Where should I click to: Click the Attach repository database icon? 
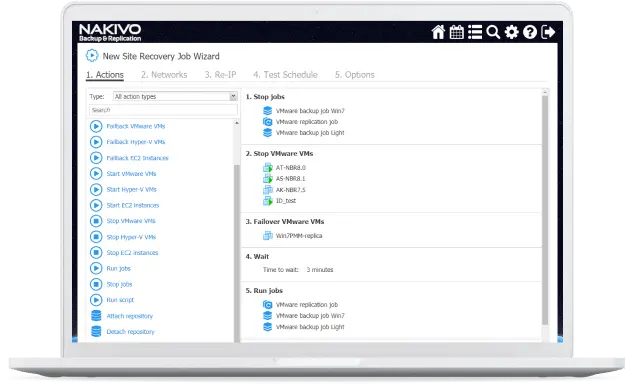96,316
